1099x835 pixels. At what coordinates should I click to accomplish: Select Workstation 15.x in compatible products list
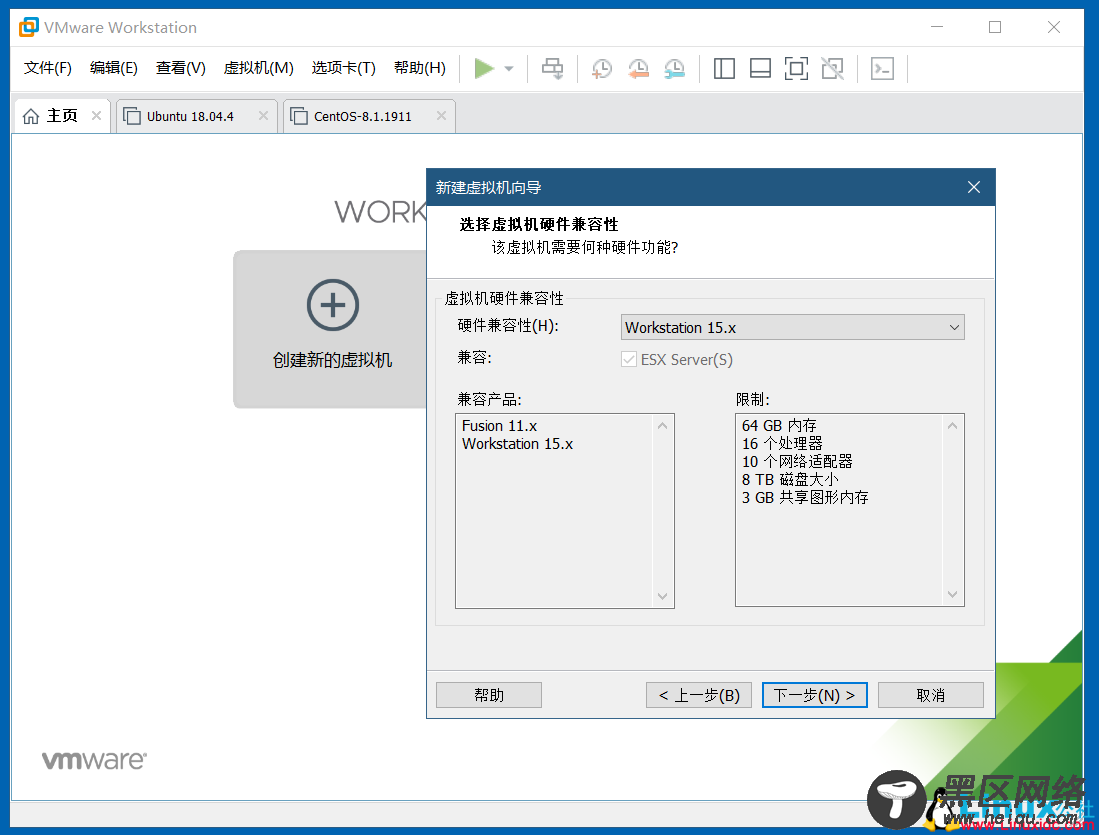pos(517,444)
